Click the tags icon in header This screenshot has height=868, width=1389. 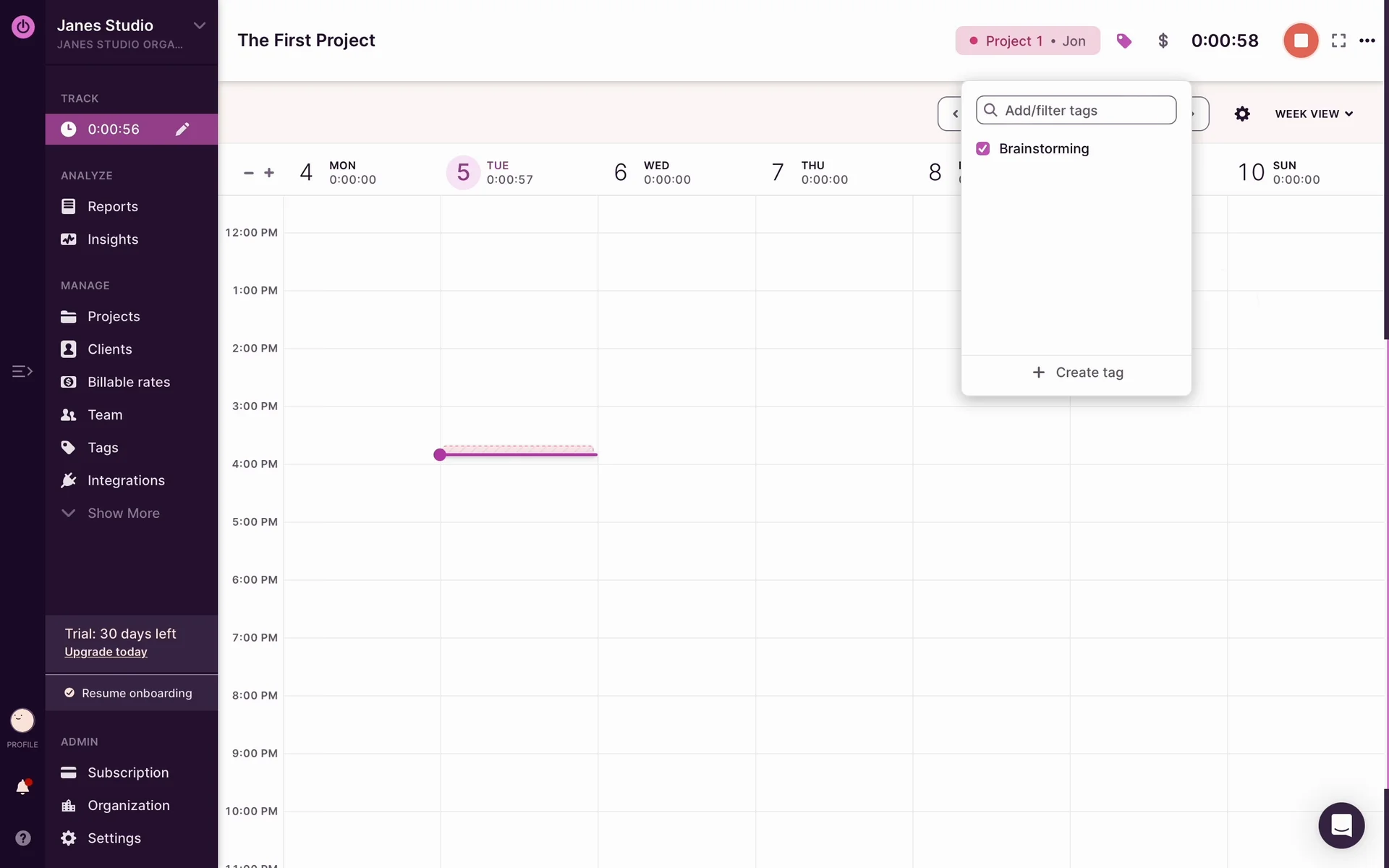(1123, 41)
